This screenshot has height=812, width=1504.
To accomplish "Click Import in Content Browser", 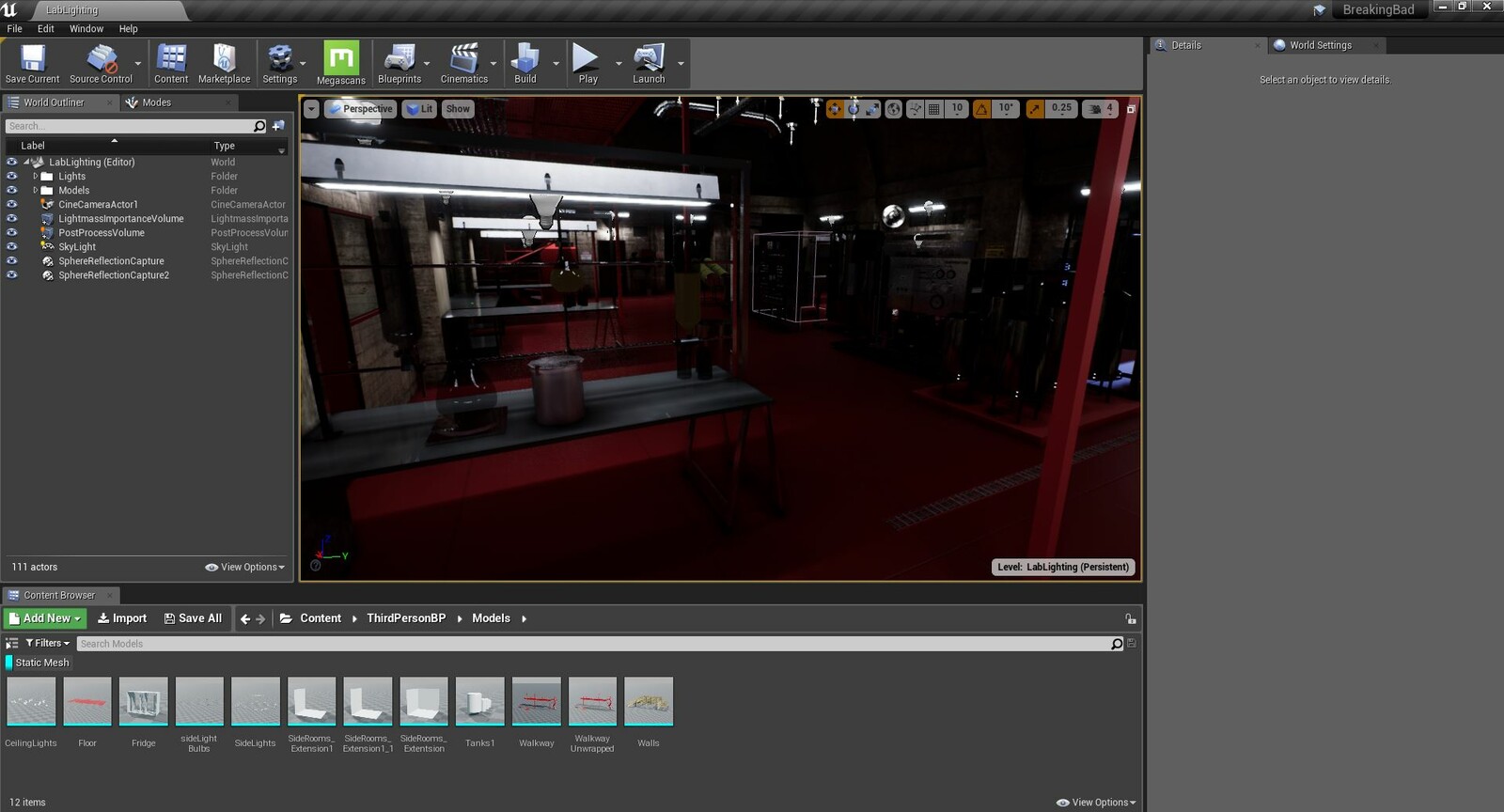I will click(122, 618).
